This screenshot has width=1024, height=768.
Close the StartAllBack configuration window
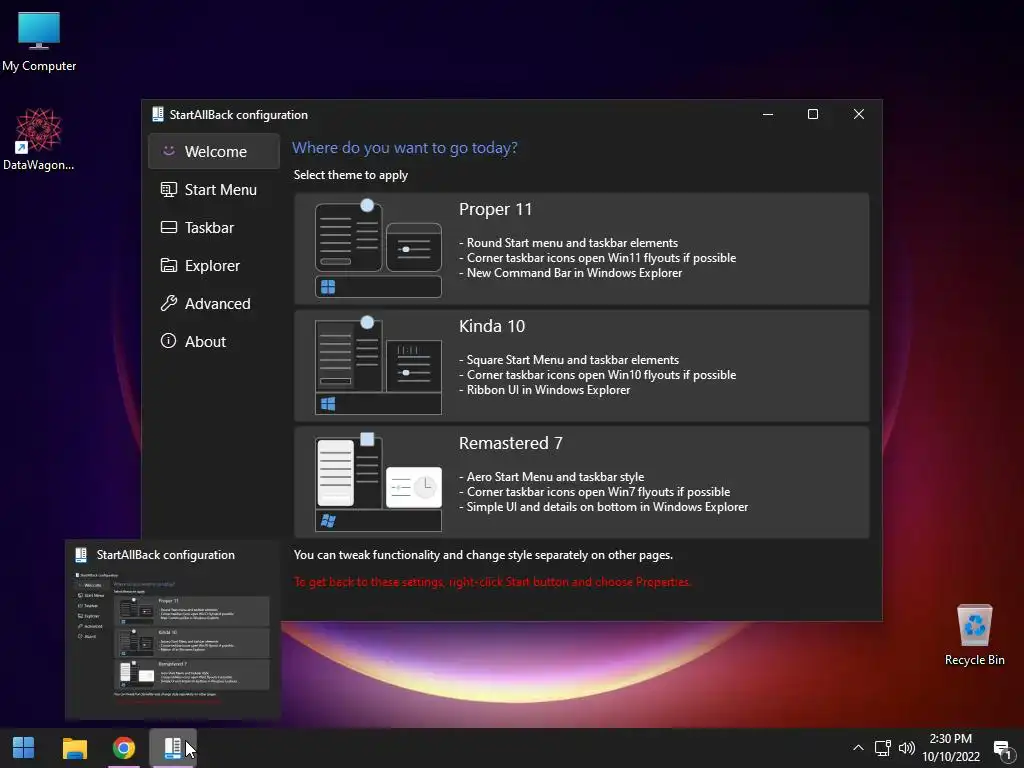(859, 114)
